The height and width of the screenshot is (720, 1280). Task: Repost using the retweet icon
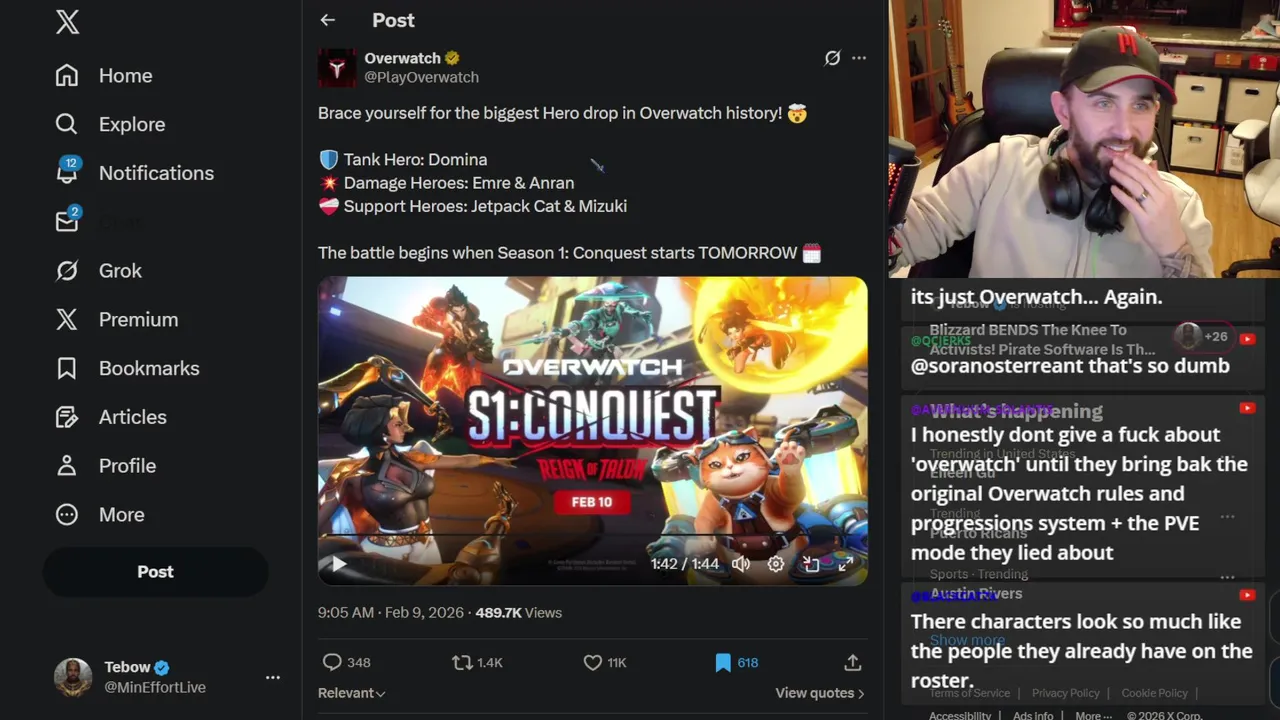click(462, 662)
